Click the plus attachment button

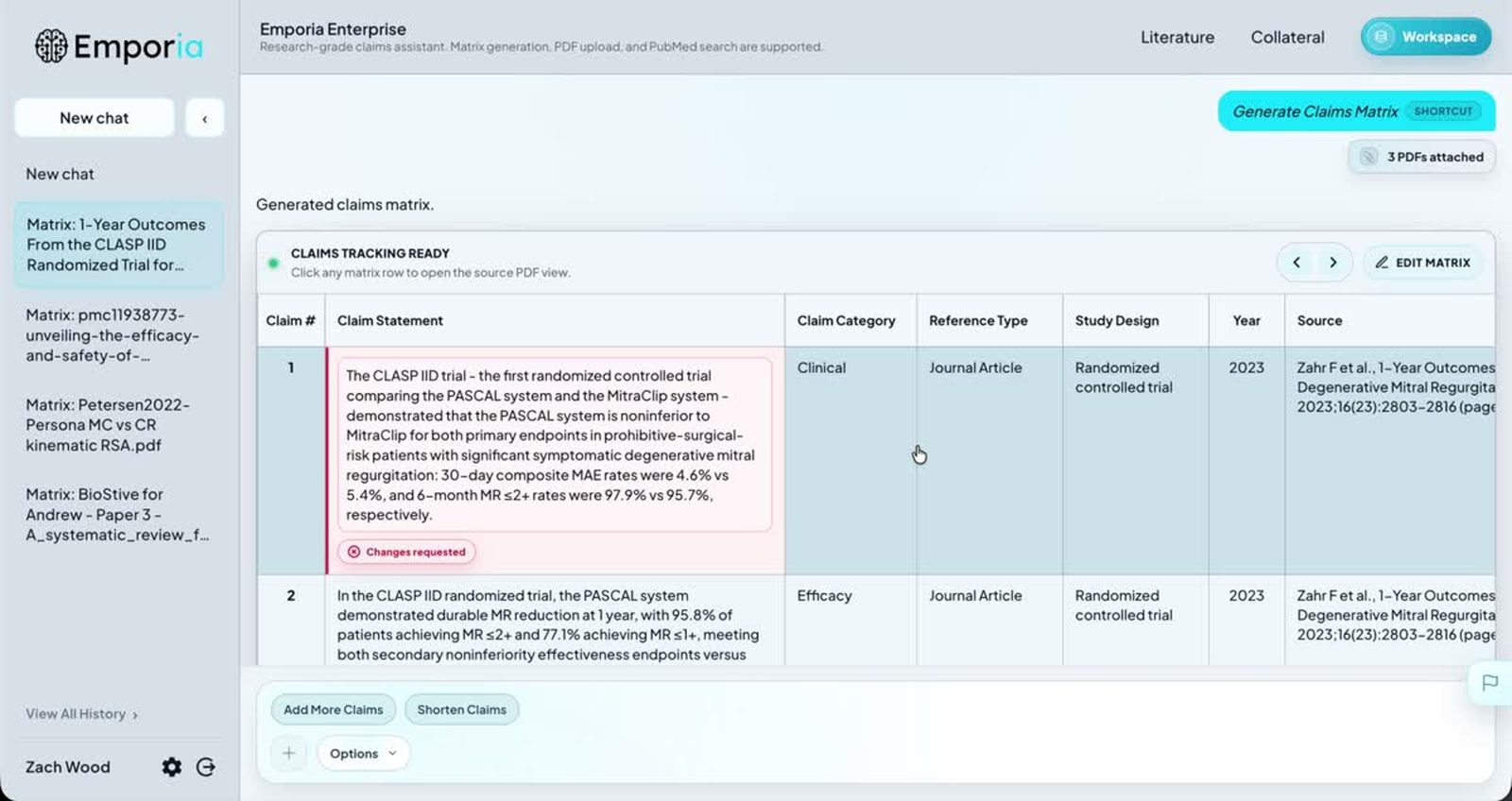288,753
